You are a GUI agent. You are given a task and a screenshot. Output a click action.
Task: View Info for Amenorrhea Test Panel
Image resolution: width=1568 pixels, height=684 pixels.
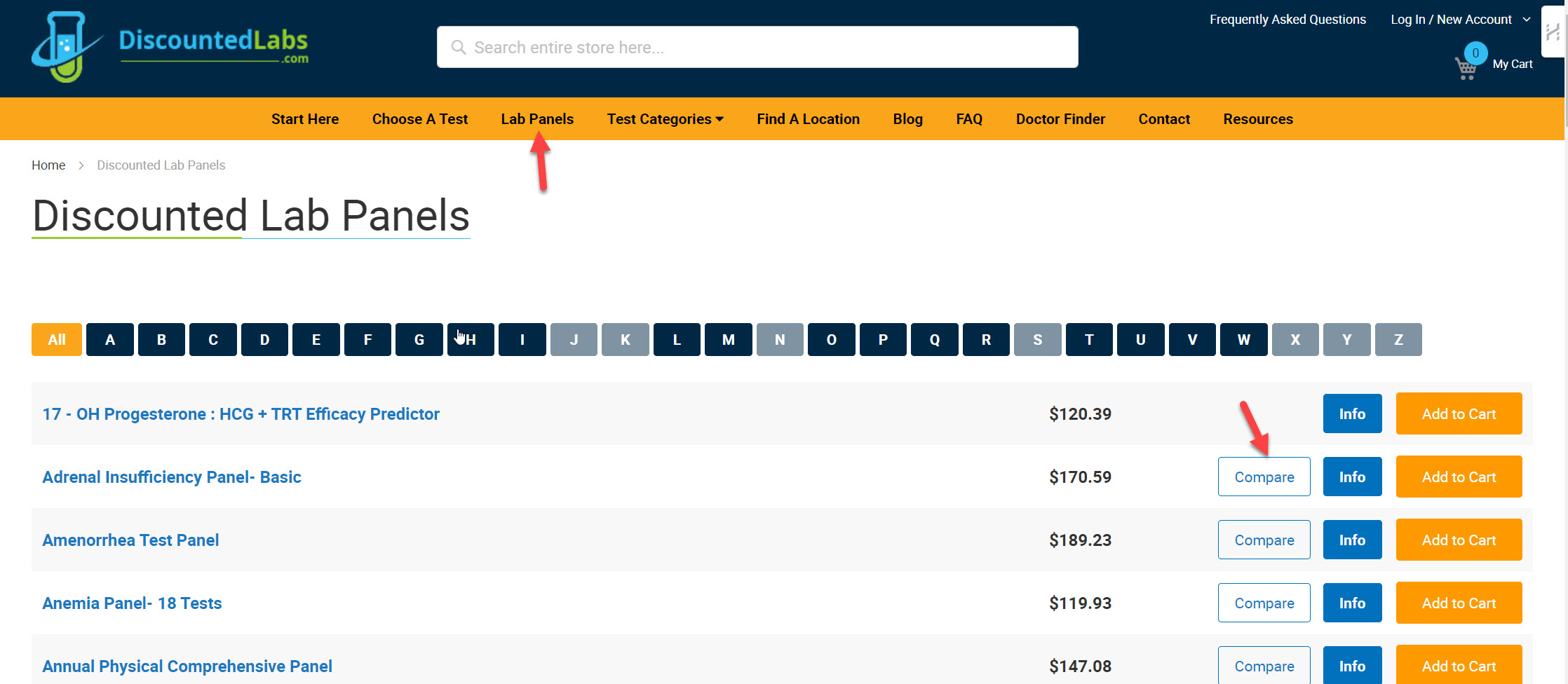1352,540
